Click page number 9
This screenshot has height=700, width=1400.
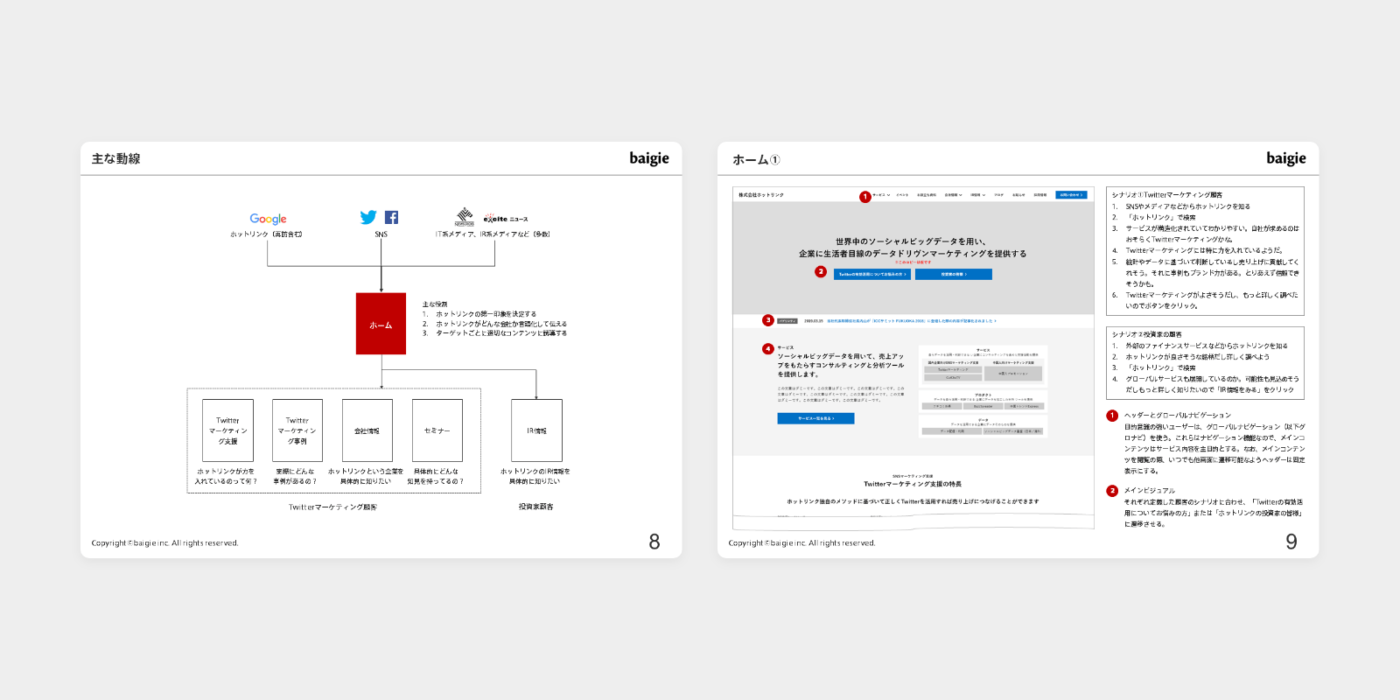(1291, 542)
